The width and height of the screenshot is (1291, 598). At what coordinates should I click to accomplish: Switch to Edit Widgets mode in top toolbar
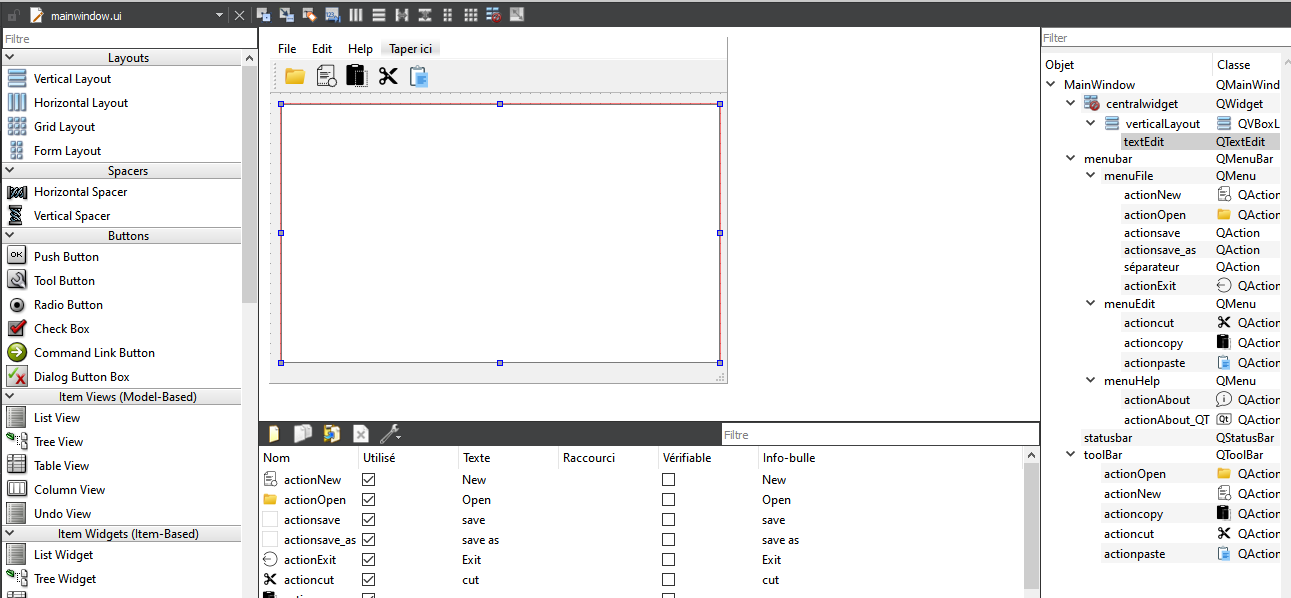click(263, 15)
